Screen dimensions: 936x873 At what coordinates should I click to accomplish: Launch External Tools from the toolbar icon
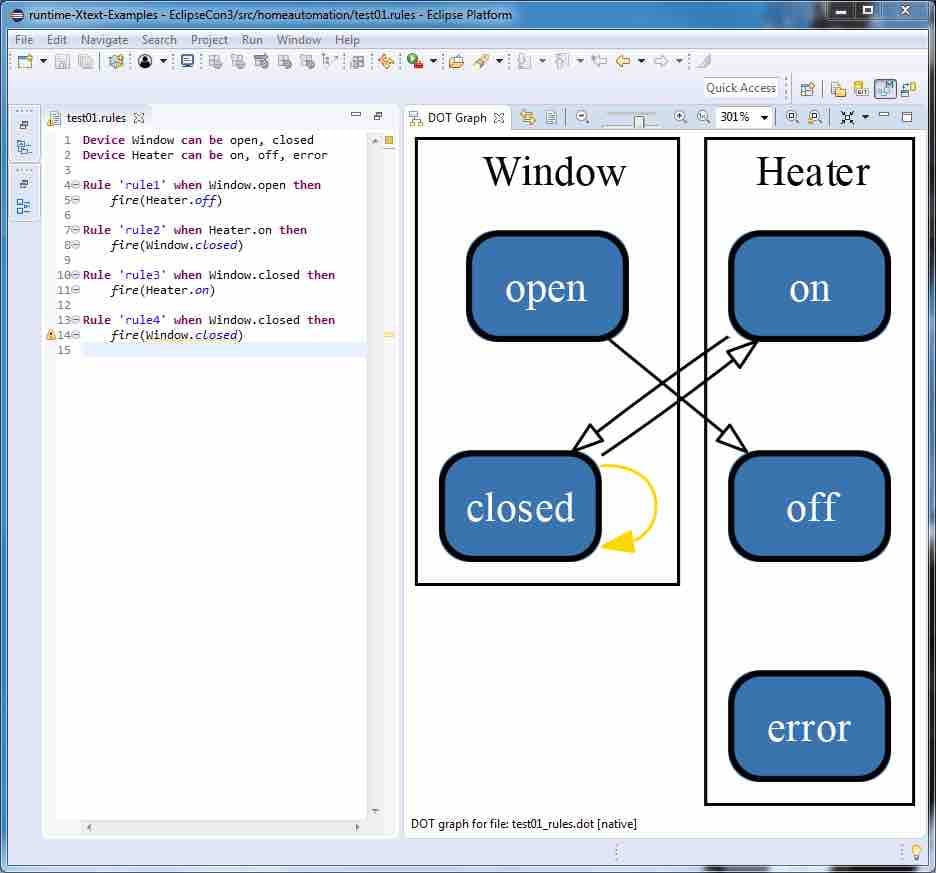pos(456,62)
